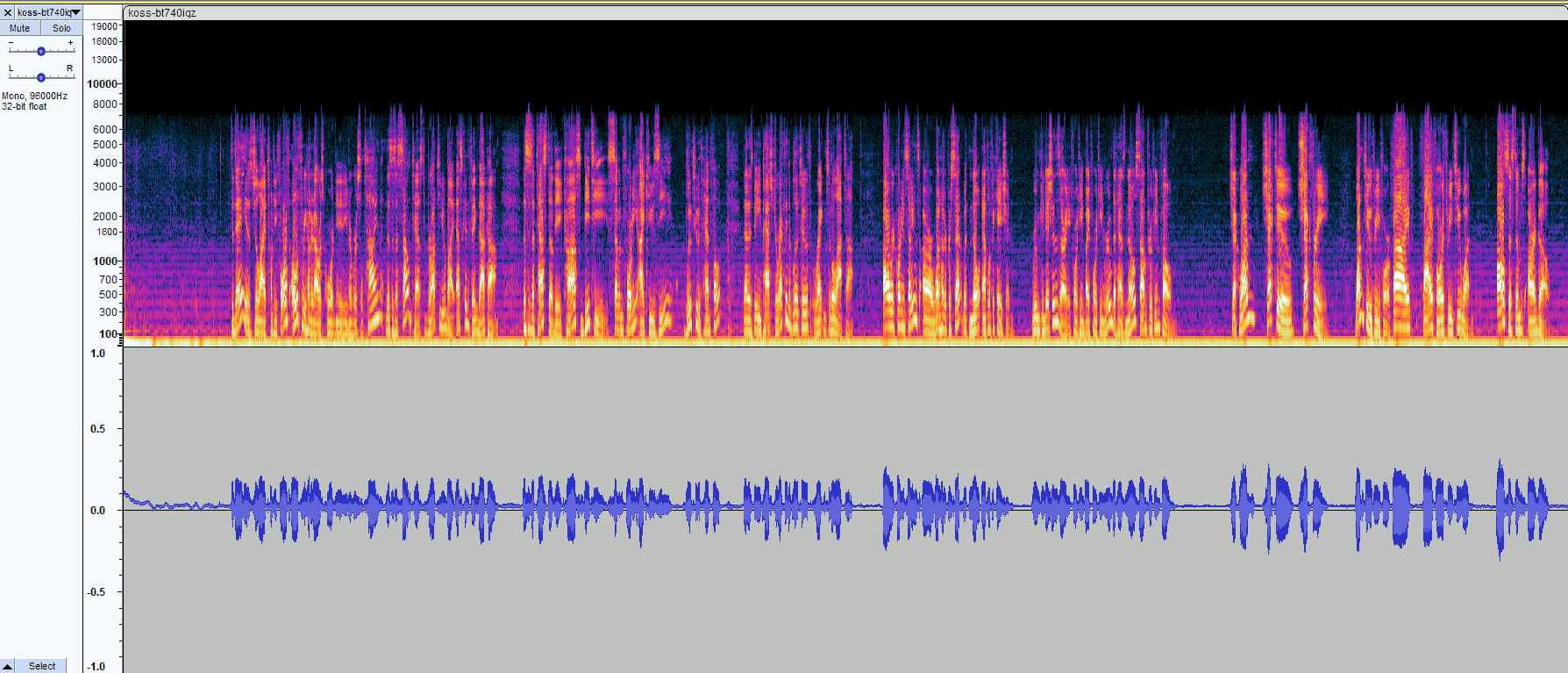Screen dimensions: 1568x673
Task: Open the koss-bt740iq track name dropdown menu
Action: tap(49, 13)
